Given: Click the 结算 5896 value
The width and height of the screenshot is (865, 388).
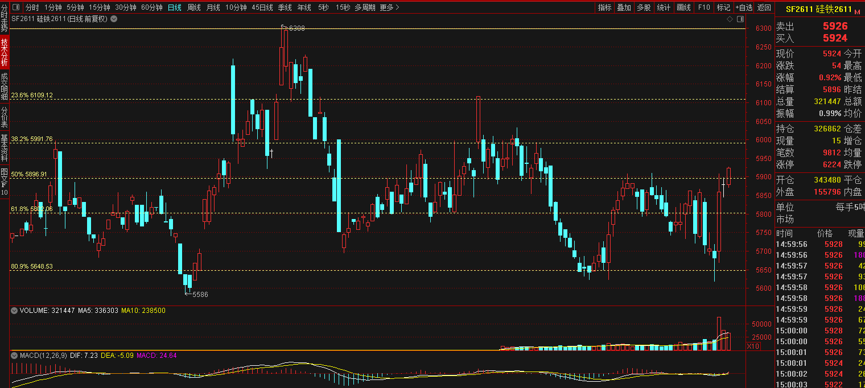Looking at the screenshot, I should pos(832,89).
